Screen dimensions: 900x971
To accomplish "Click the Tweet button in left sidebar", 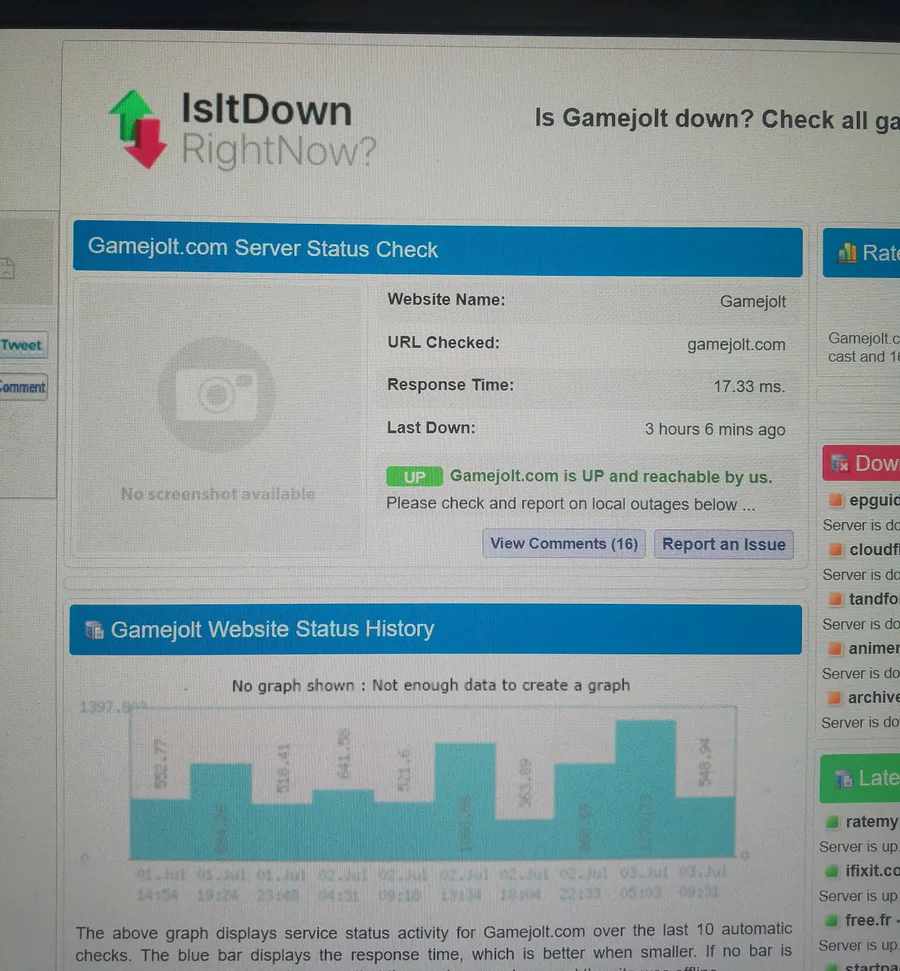I will [22, 345].
